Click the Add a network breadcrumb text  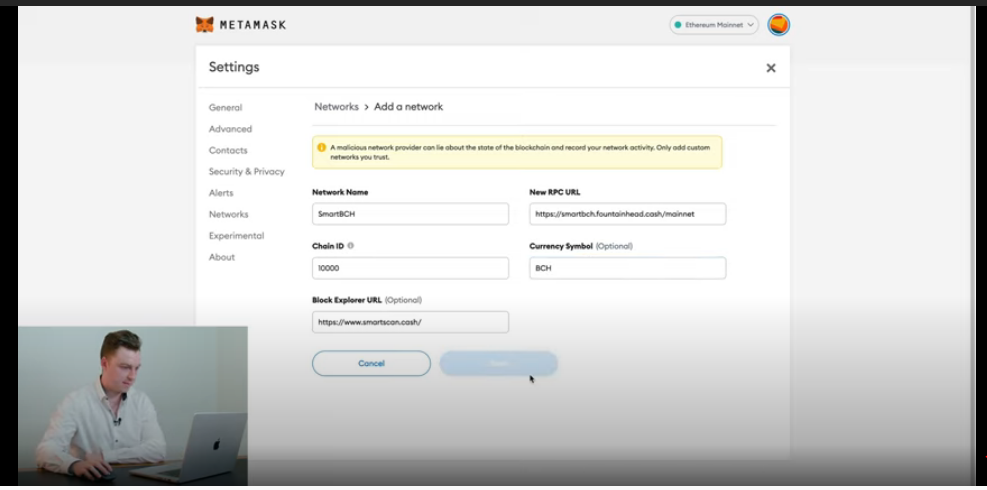[x=409, y=107]
